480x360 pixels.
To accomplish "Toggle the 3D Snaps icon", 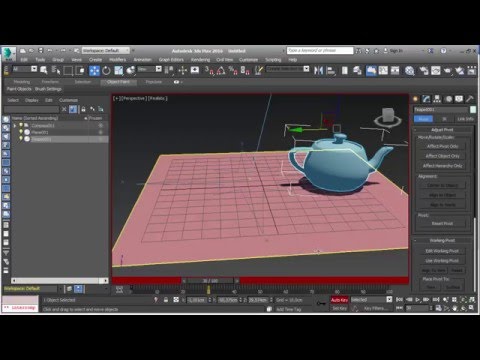I will click(209, 70).
